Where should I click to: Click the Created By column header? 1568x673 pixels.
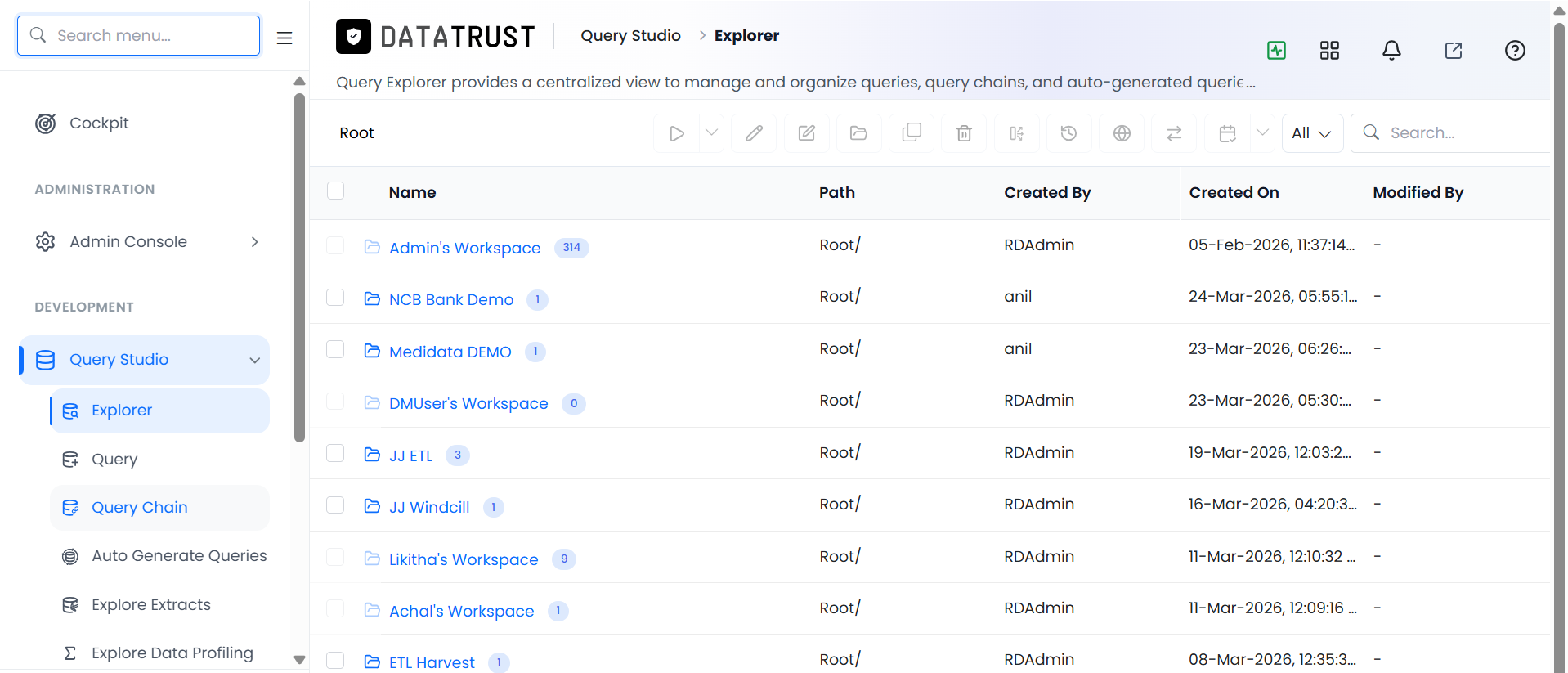coord(1047,193)
